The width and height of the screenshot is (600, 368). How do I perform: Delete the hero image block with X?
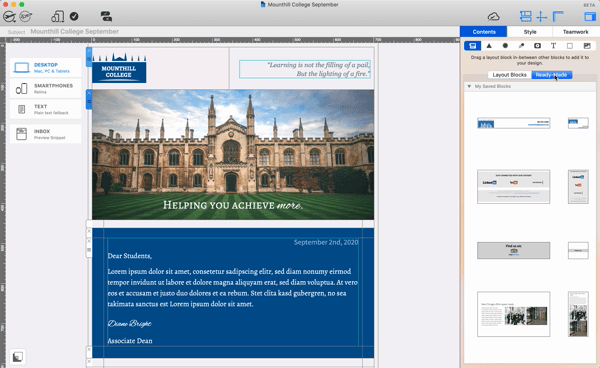pyautogui.click(x=89, y=93)
